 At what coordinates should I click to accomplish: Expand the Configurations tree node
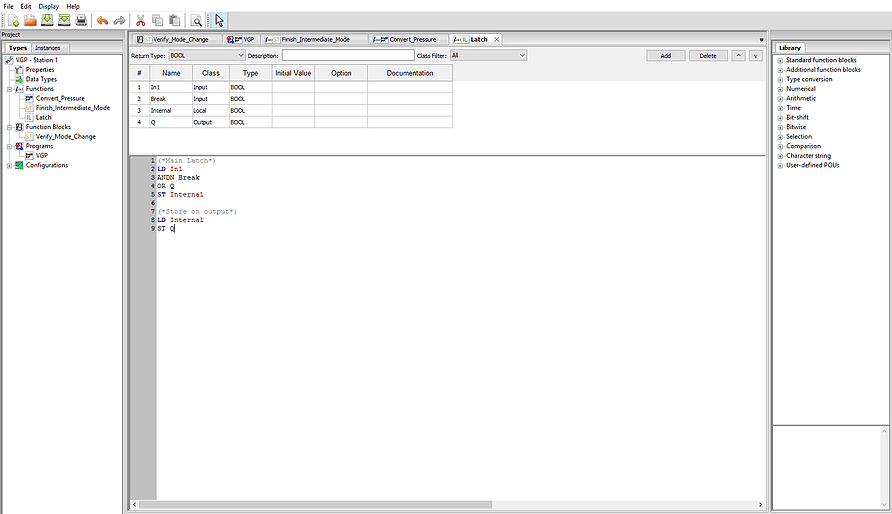[9, 165]
